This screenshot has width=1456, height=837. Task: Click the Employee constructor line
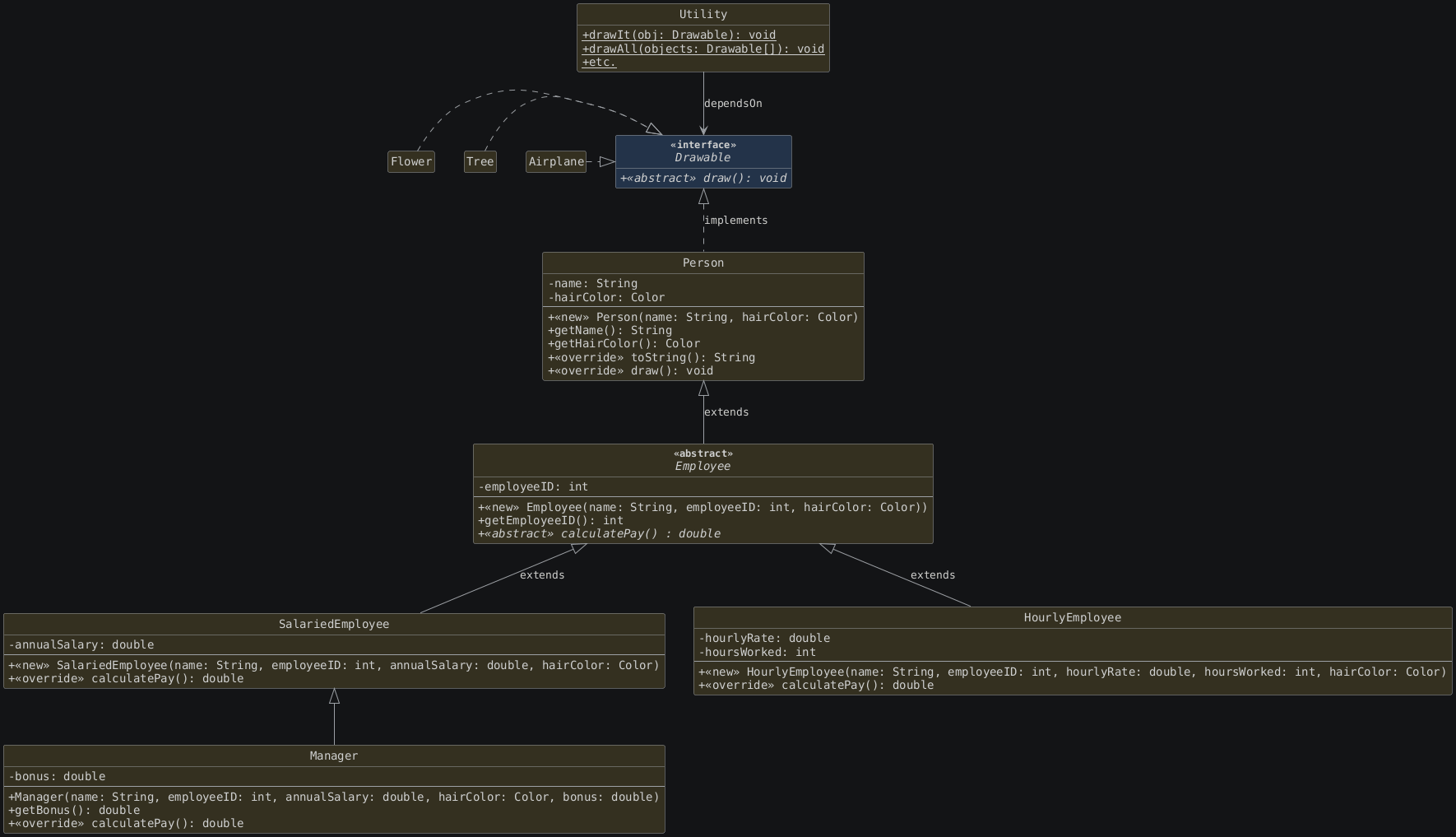click(x=703, y=507)
